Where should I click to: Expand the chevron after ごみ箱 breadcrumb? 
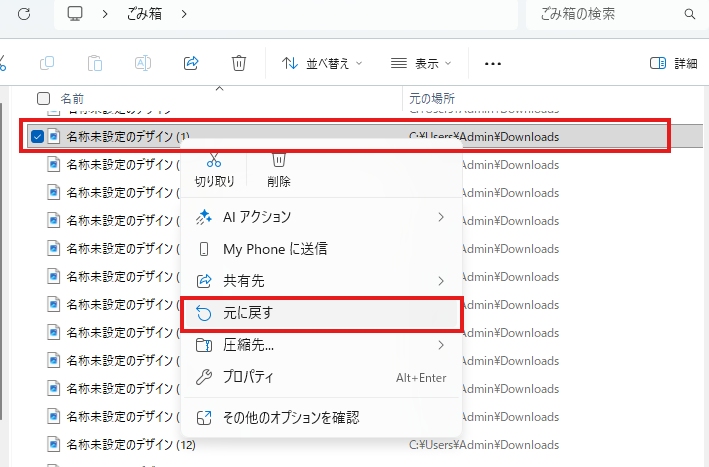click(x=184, y=14)
